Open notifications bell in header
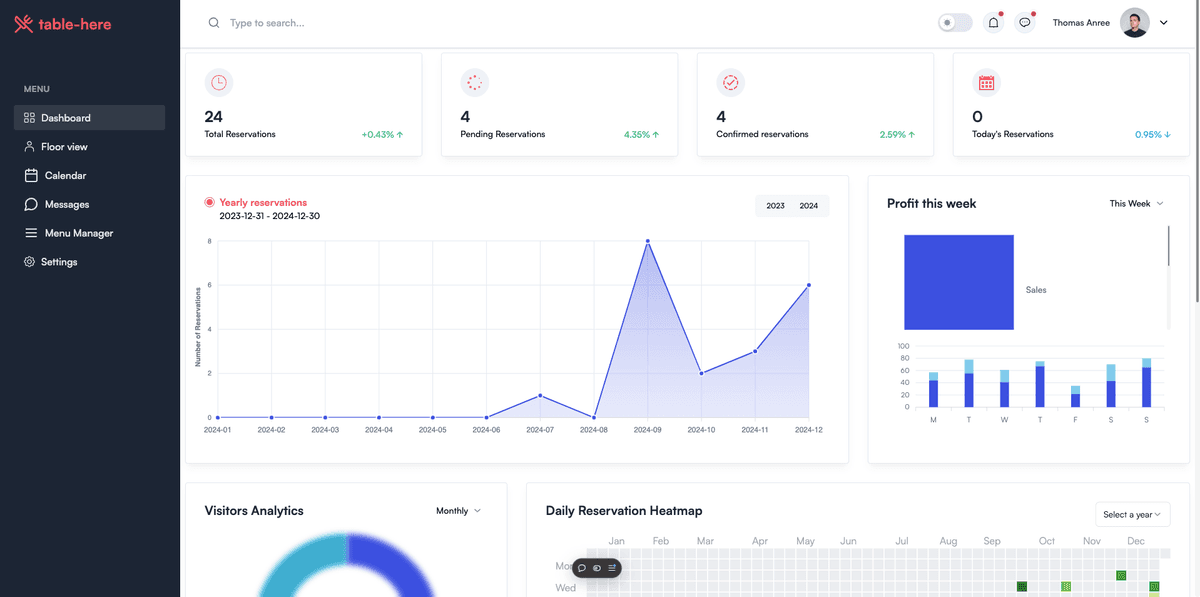The height and width of the screenshot is (597, 1200). click(x=993, y=23)
